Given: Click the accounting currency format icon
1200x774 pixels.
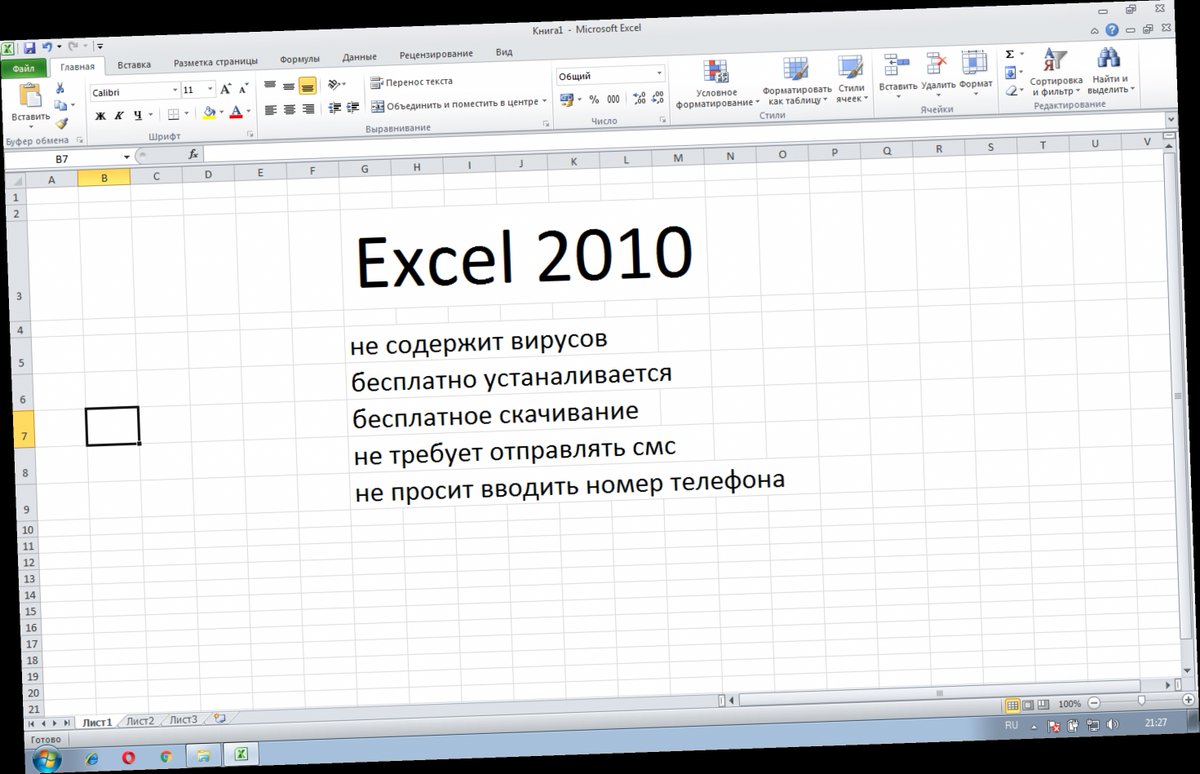Looking at the screenshot, I should pyautogui.click(x=567, y=99).
